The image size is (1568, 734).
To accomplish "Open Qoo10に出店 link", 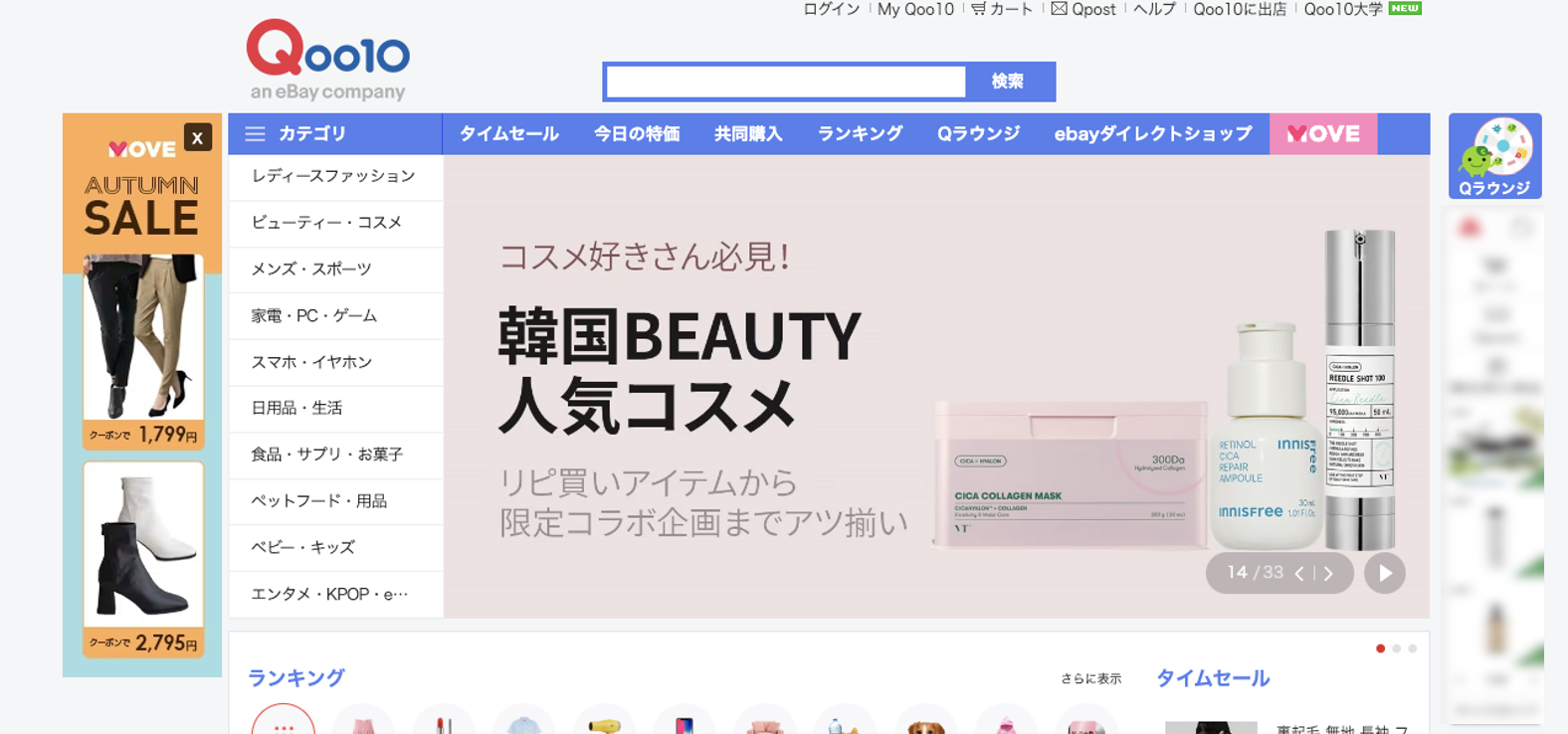I will click(1240, 9).
